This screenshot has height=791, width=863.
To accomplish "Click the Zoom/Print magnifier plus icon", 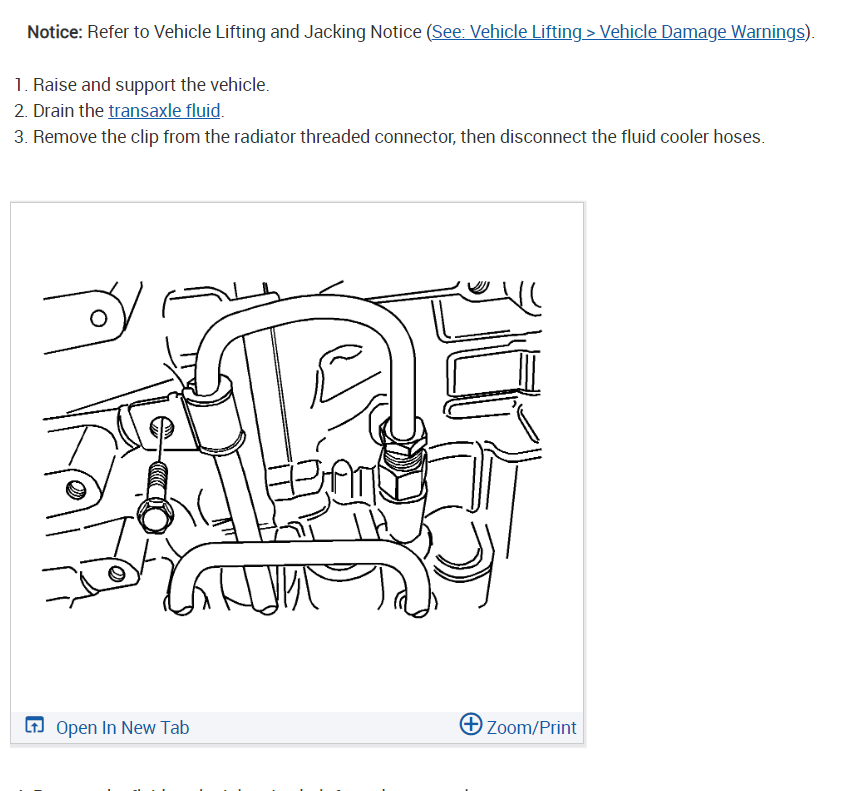I will [x=471, y=724].
